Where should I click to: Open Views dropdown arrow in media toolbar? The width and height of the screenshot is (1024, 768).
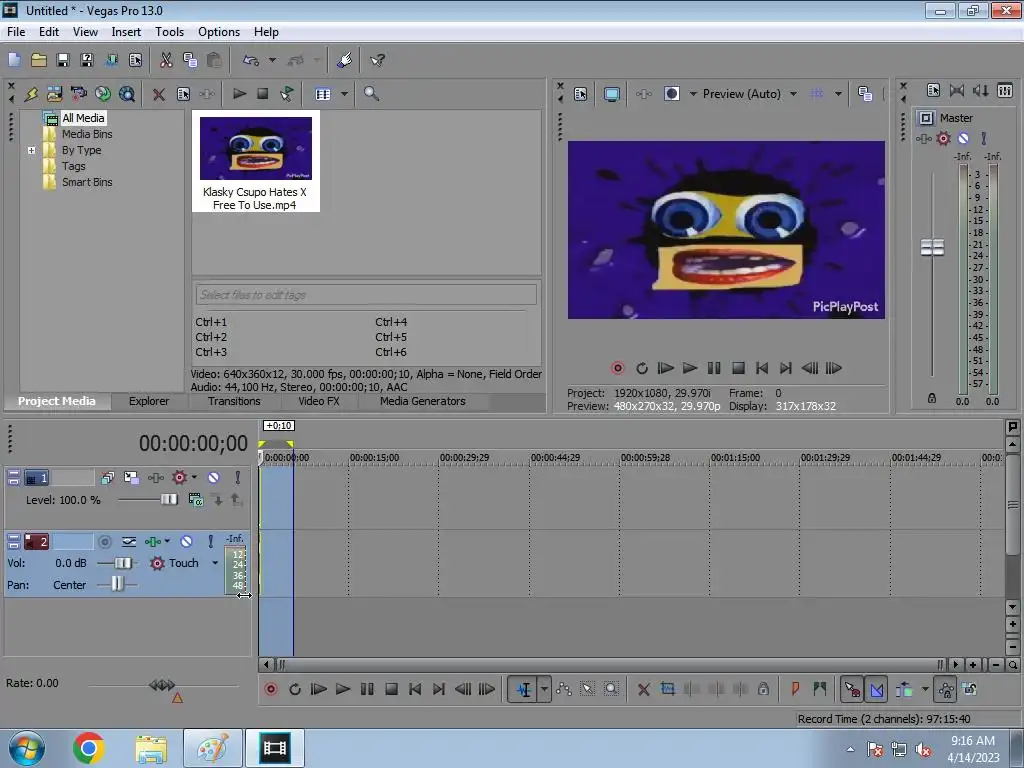pyautogui.click(x=344, y=94)
